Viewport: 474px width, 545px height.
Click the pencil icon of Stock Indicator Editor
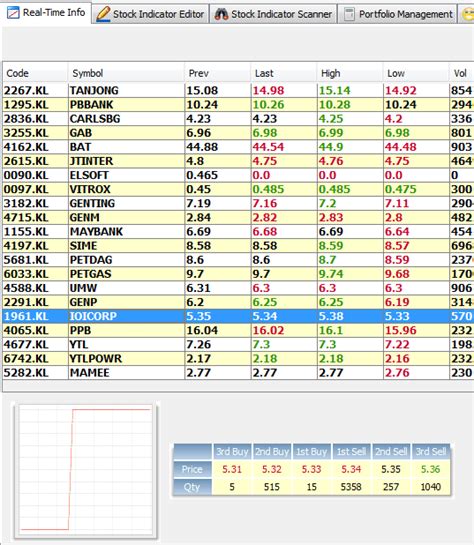[x=103, y=14]
